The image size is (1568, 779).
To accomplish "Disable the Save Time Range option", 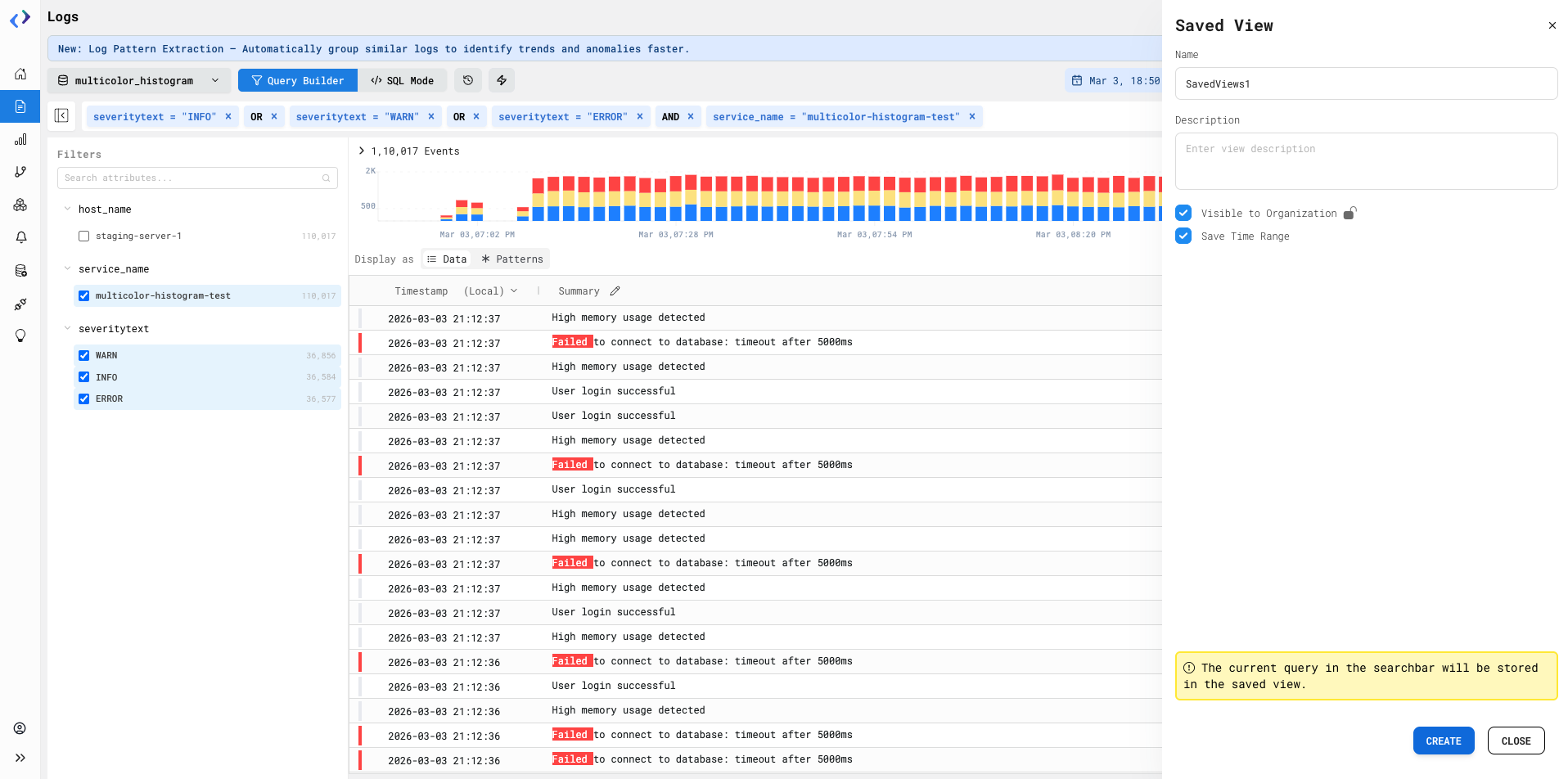I will coord(1183,236).
